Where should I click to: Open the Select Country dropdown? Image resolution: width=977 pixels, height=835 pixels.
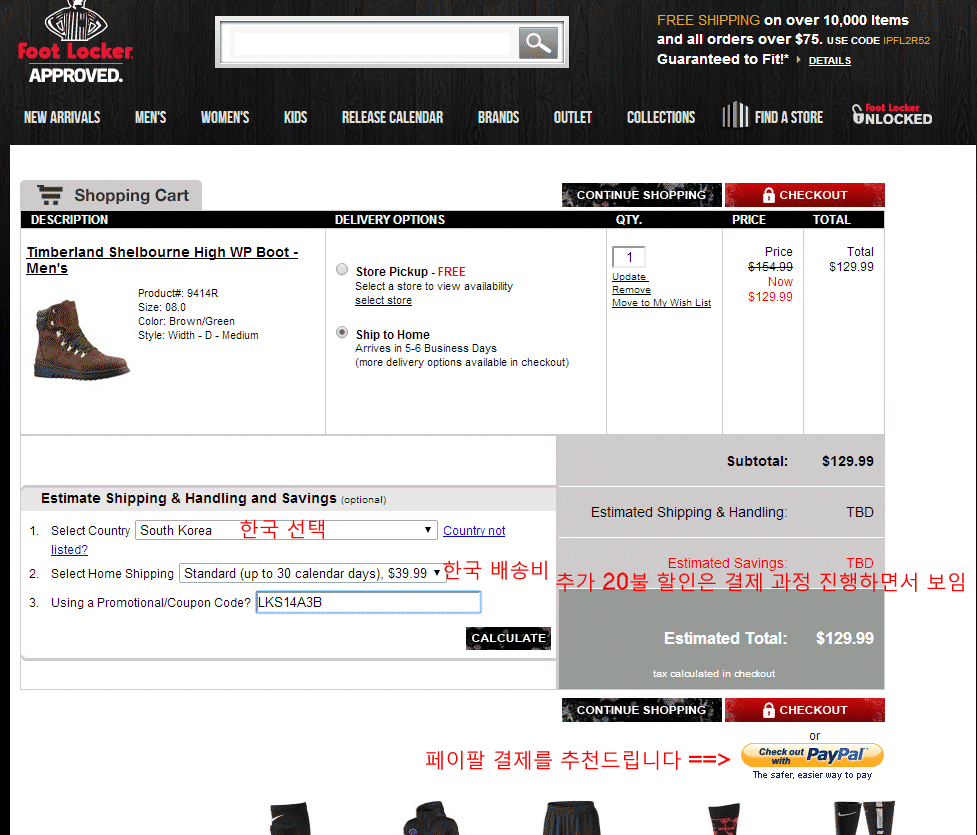(286, 530)
